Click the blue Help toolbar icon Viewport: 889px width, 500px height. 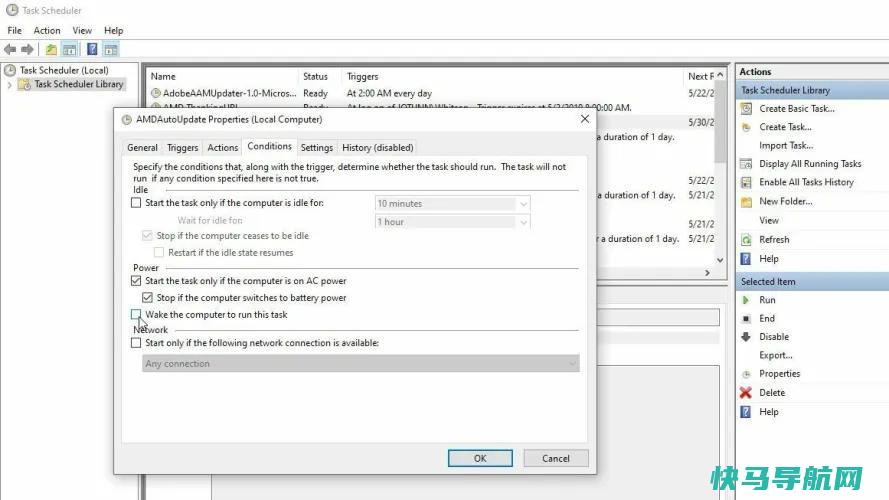point(92,49)
